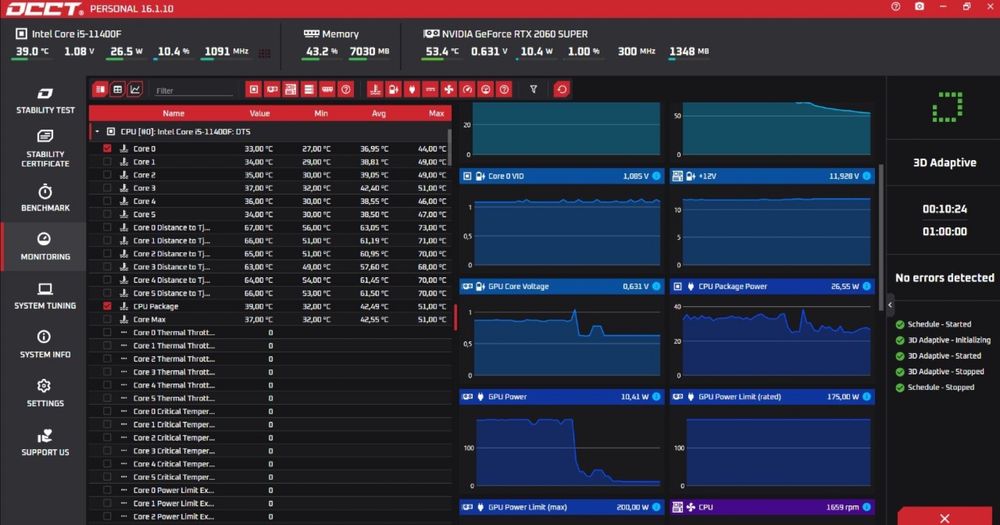
Task: Select the Core 0 Critical Temperature row
Action: click(270, 411)
